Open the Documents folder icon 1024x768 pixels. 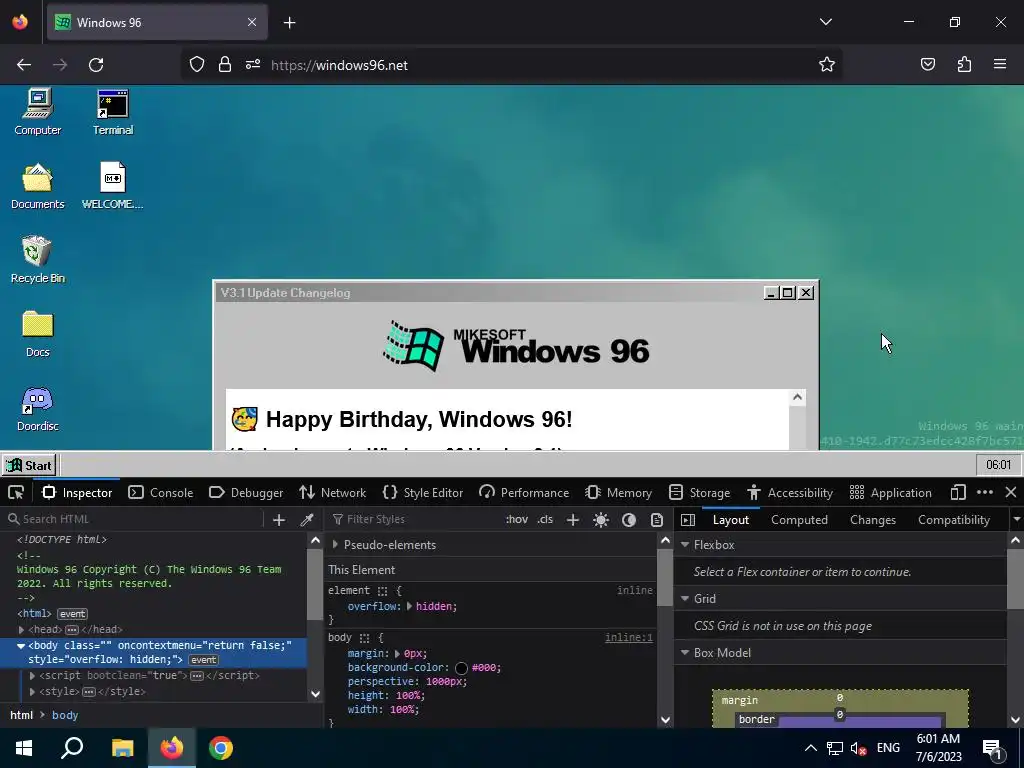(38, 186)
